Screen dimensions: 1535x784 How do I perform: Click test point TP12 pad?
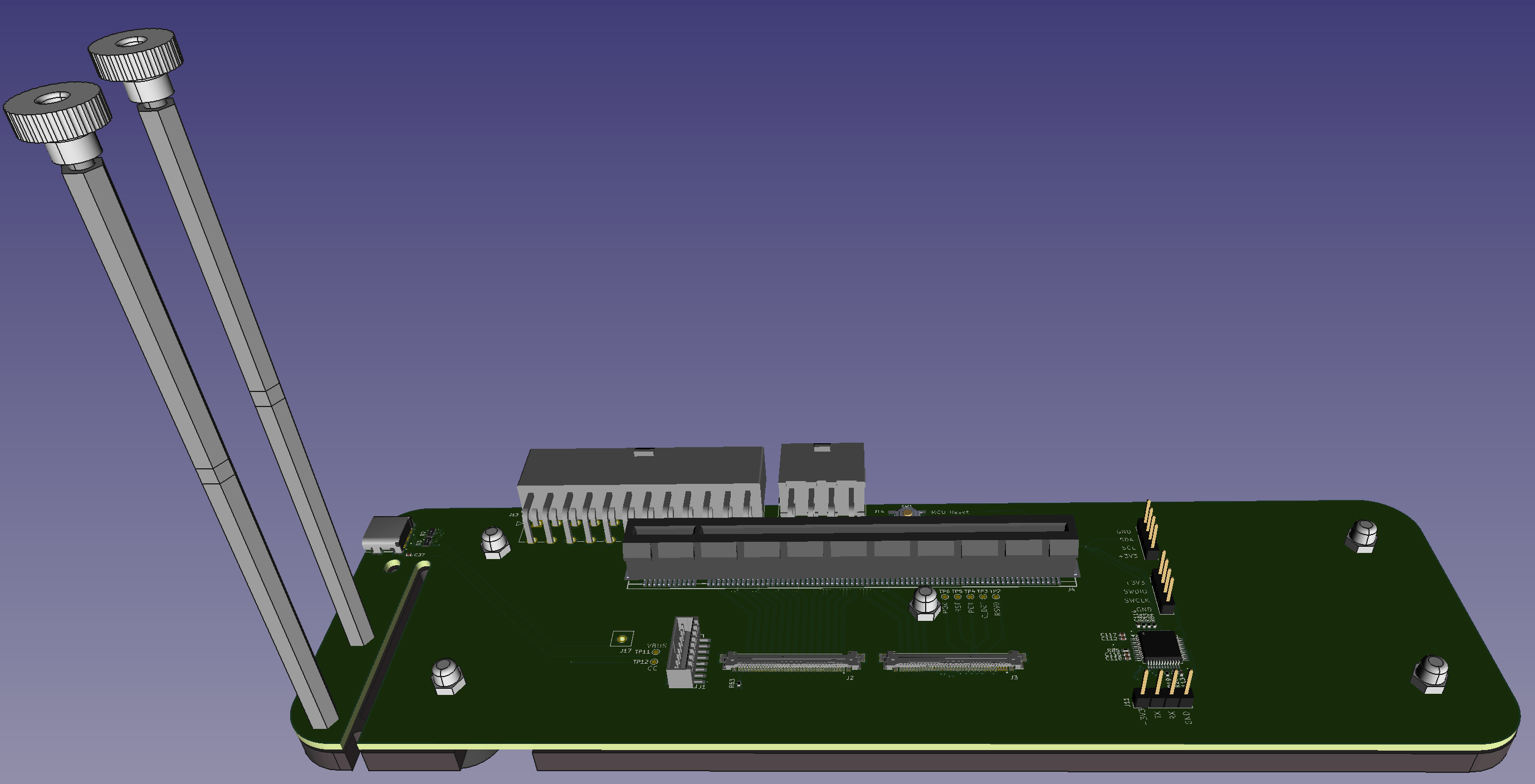[x=654, y=662]
